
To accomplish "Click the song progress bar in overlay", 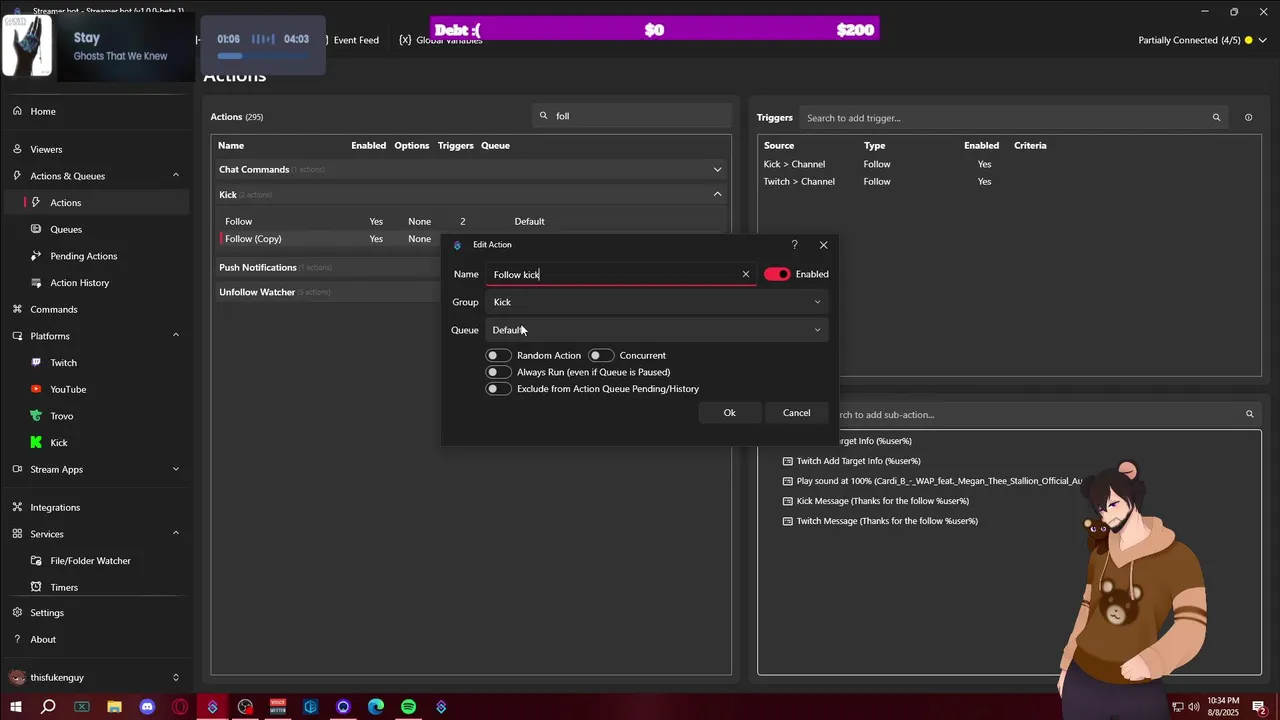I will point(263,56).
